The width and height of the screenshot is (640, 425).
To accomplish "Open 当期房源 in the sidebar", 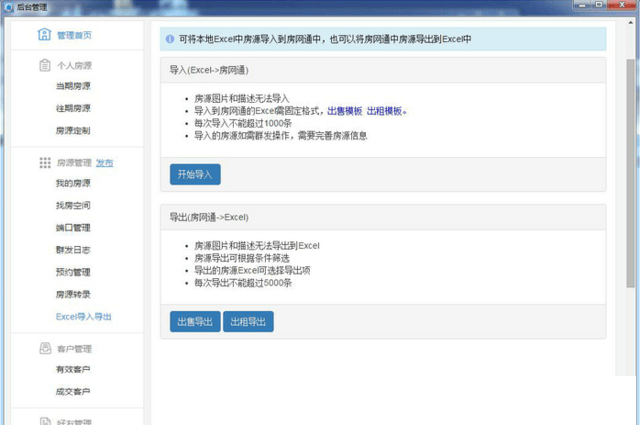I will pyautogui.click(x=73, y=86).
